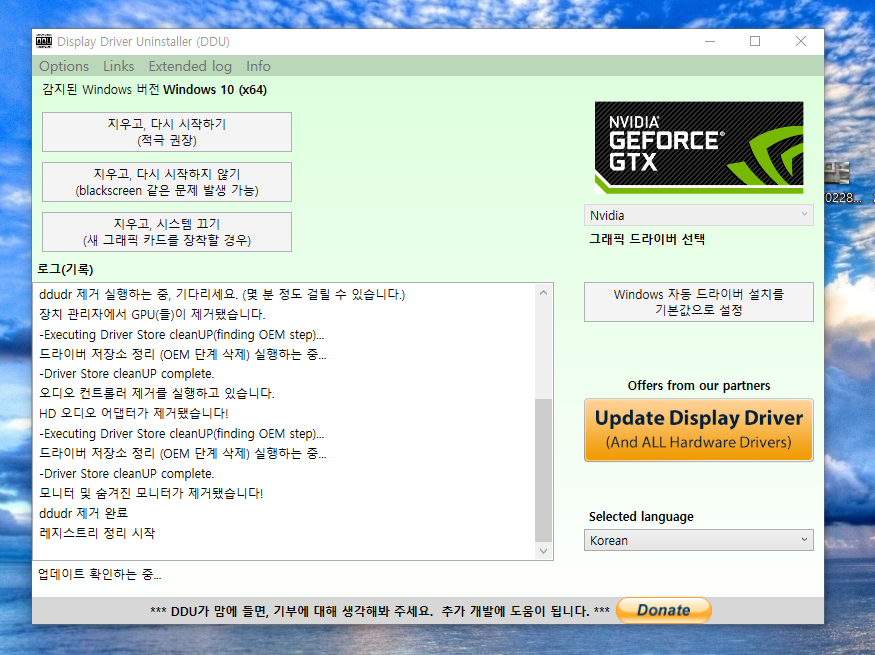Click the log scrollbar down arrow
Image resolution: width=875 pixels, height=655 pixels.
544,551
